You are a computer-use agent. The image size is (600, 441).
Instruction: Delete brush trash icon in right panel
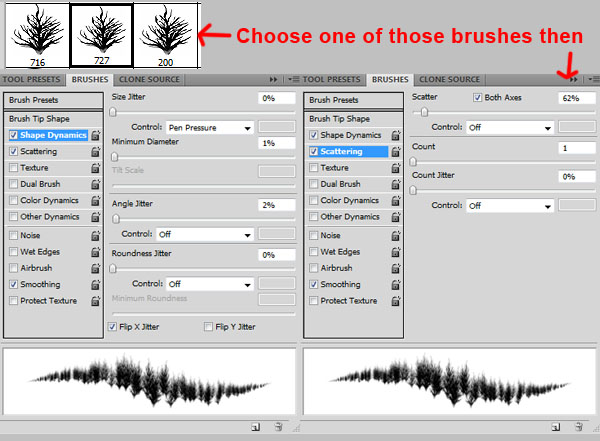(579, 426)
